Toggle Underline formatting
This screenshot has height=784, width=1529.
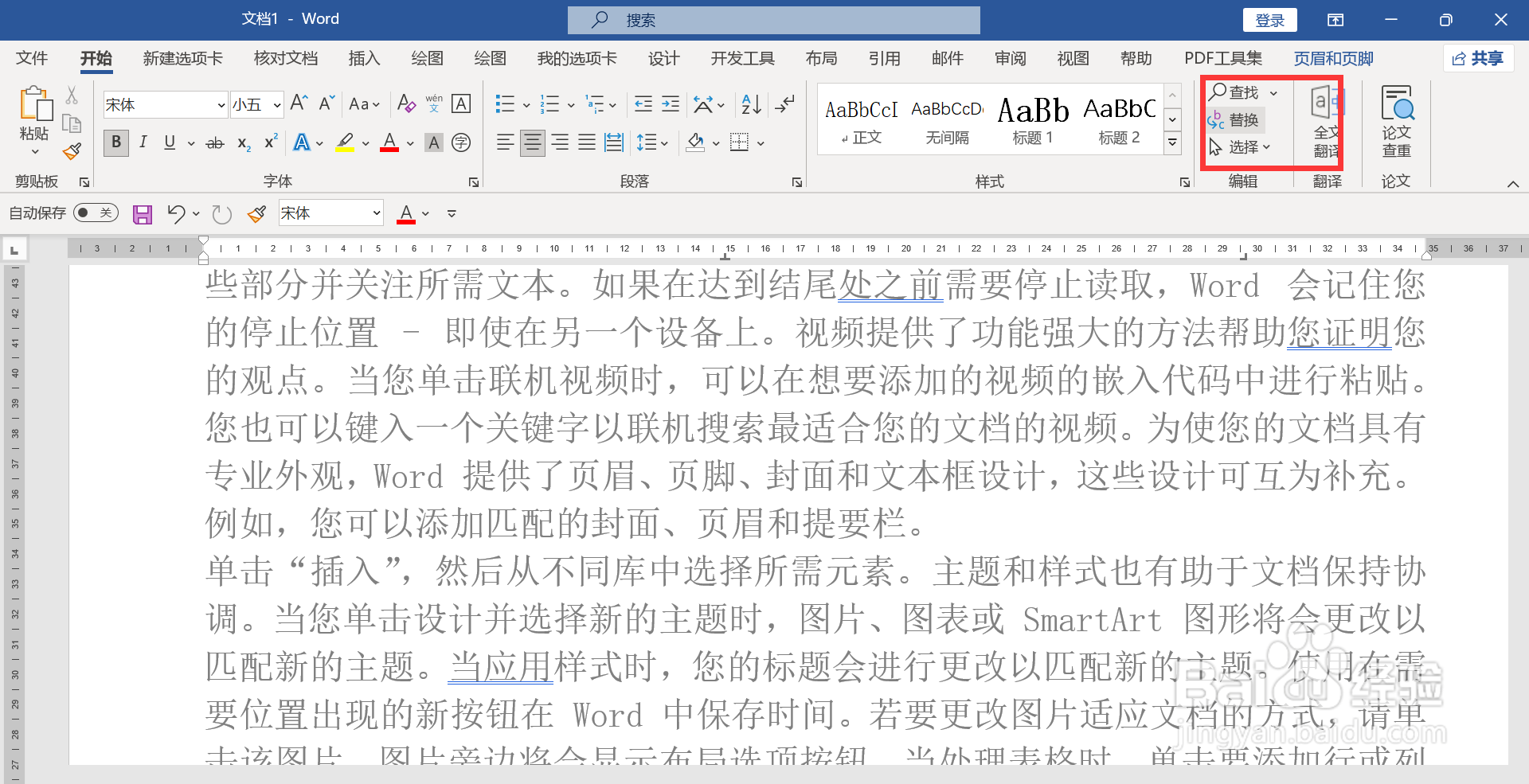[170, 142]
